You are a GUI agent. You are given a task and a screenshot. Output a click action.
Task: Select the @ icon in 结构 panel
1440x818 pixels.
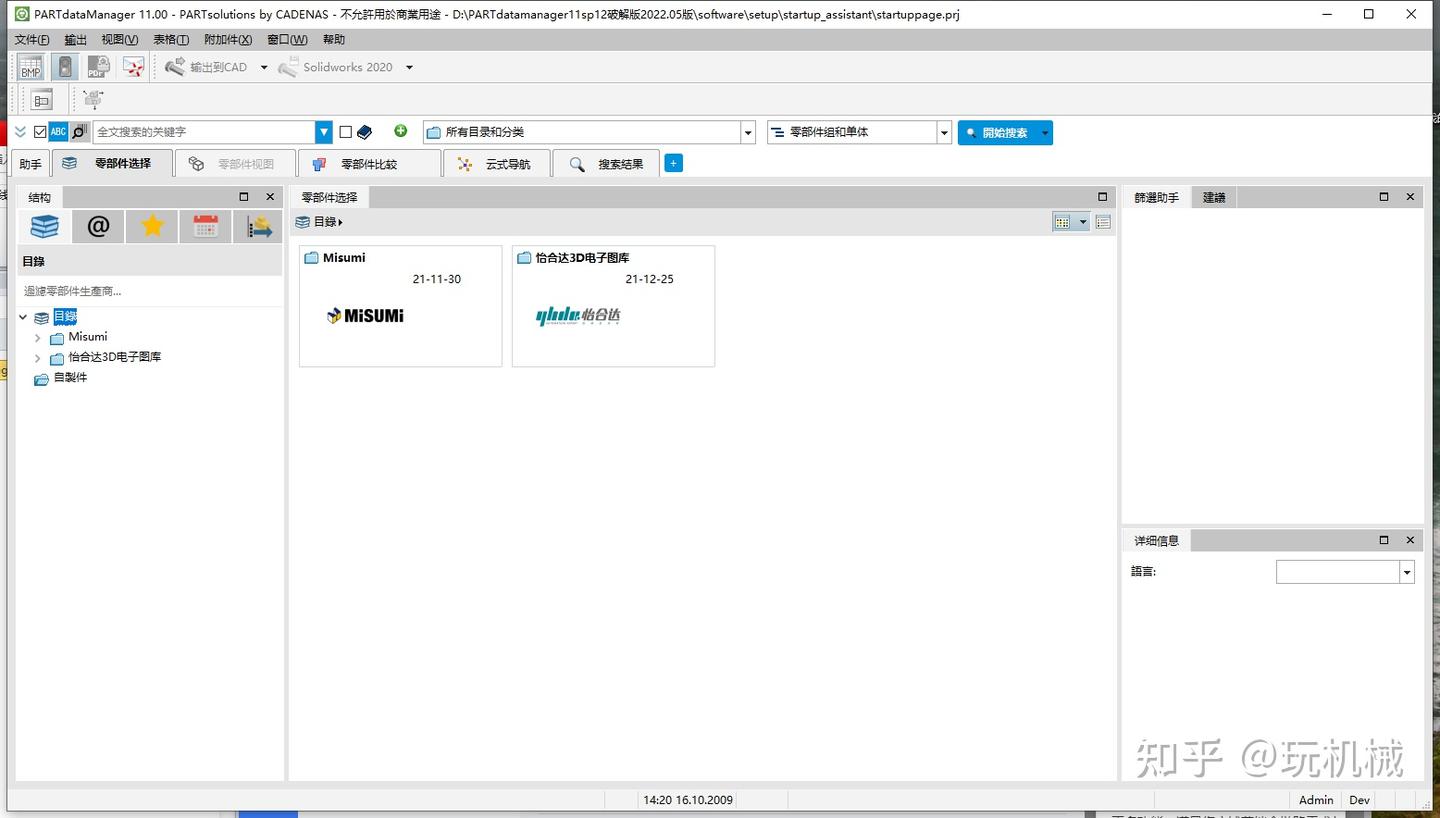98,227
